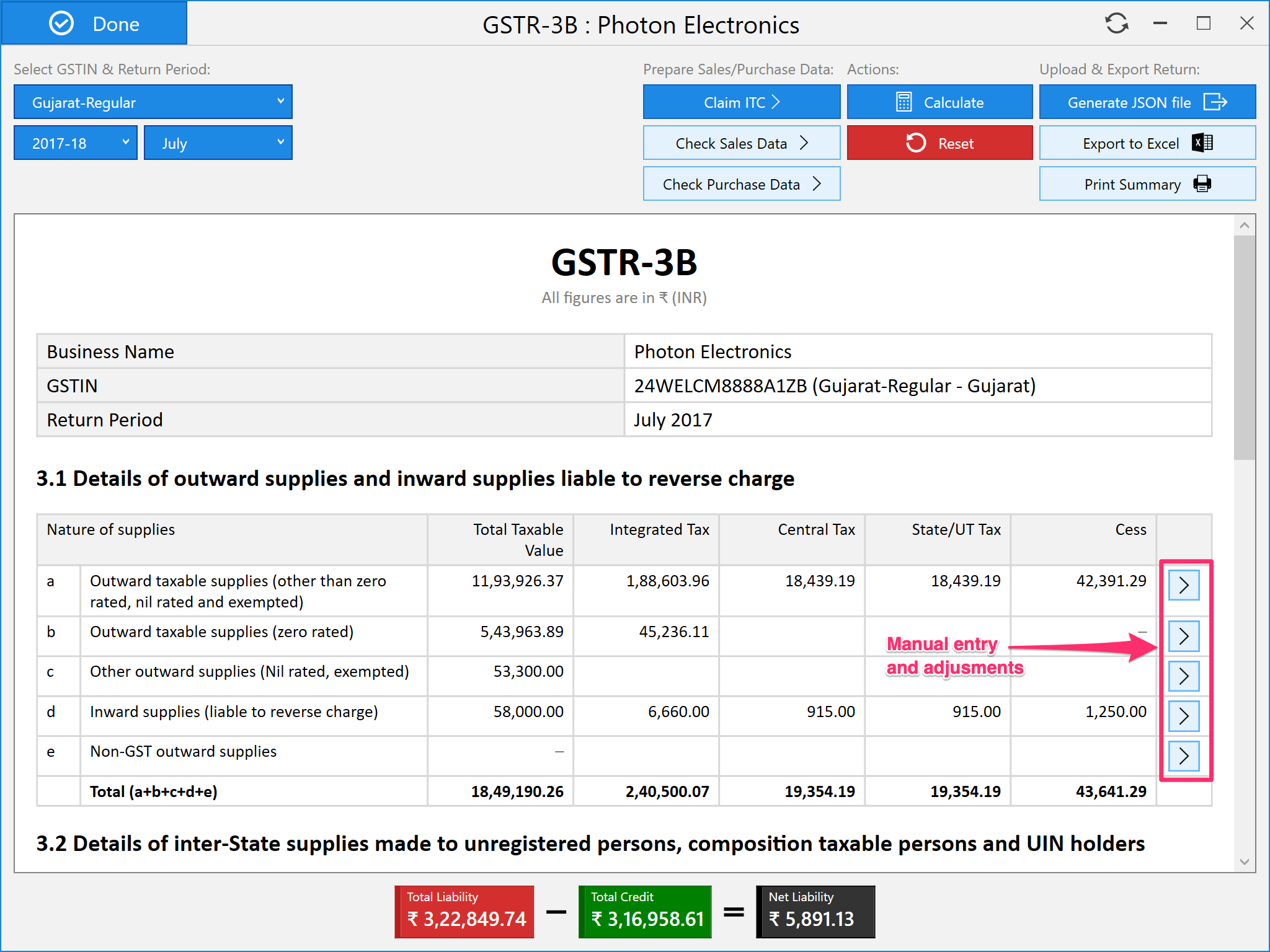This screenshot has height=952, width=1270.
Task: Click the Check Purchase Data button
Action: pos(742,184)
